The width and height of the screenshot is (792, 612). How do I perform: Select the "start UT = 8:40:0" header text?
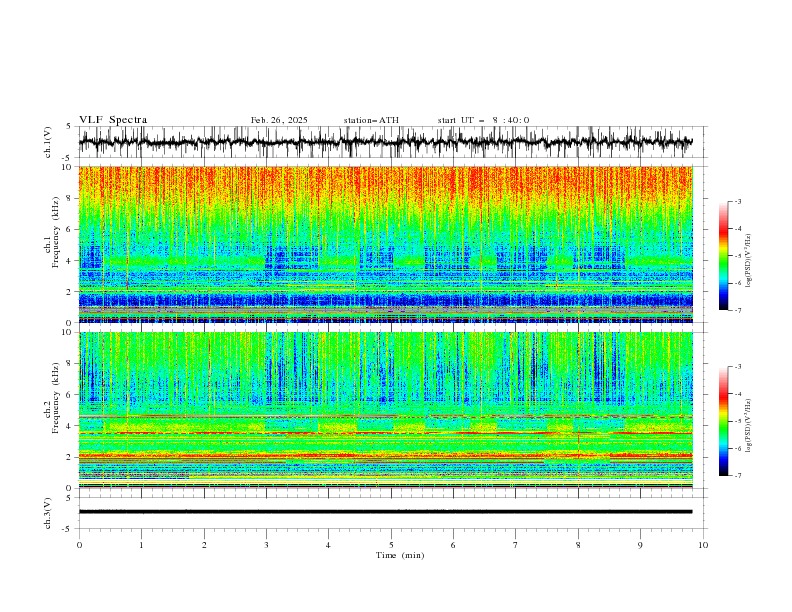483,120
